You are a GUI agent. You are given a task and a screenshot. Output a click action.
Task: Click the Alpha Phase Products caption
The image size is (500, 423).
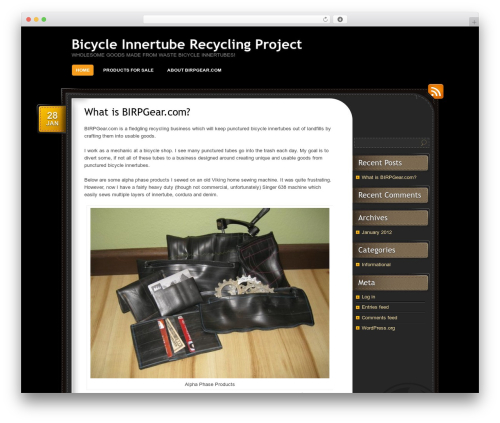click(x=210, y=384)
